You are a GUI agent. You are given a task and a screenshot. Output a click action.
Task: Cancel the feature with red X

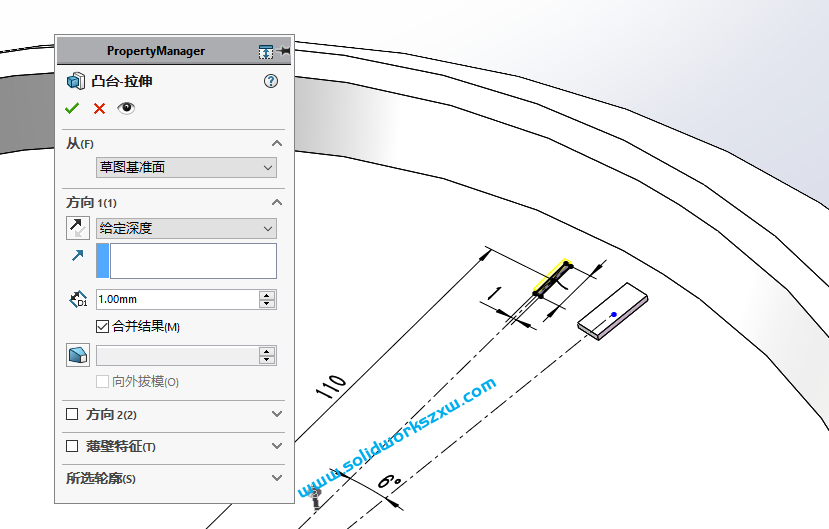click(x=99, y=108)
